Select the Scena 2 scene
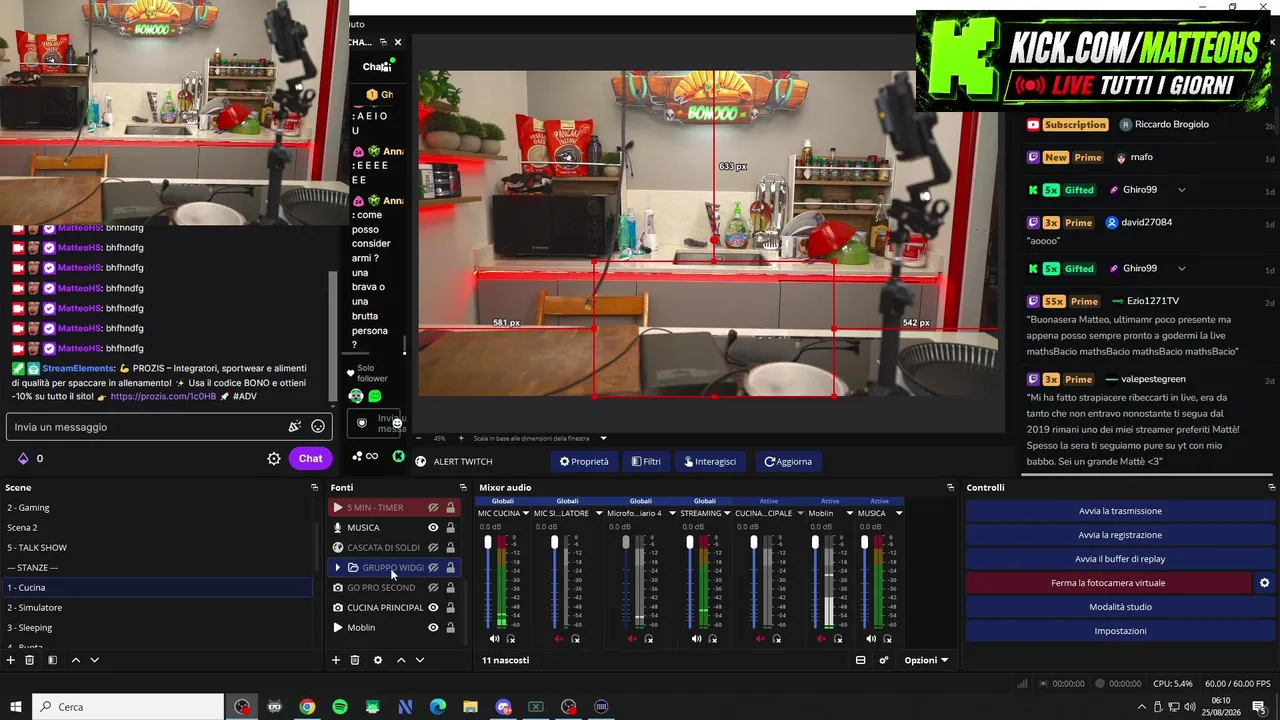Screen dimensions: 1280x720 tap(157, 527)
